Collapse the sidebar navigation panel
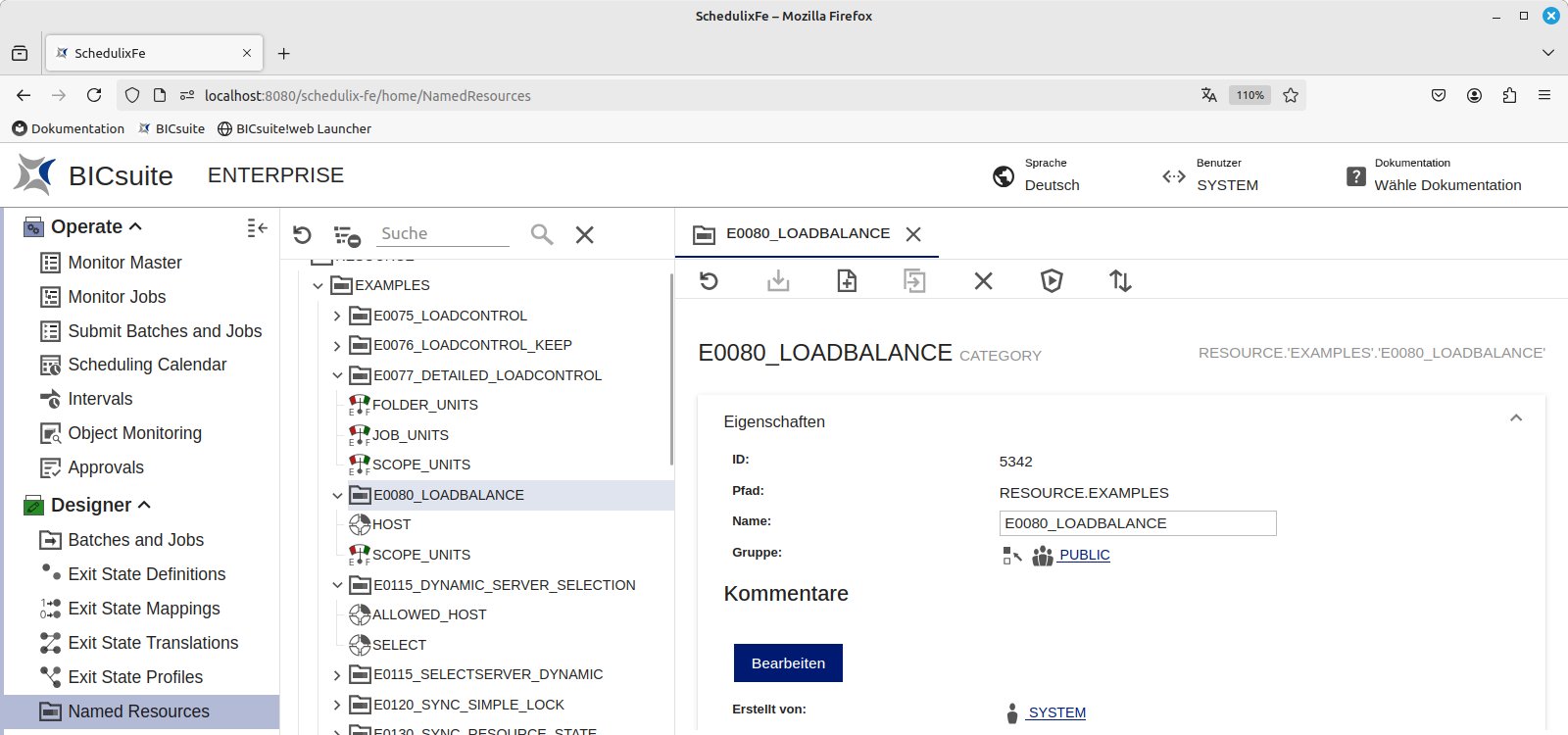The width and height of the screenshot is (1568, 735). click(257, 227)
